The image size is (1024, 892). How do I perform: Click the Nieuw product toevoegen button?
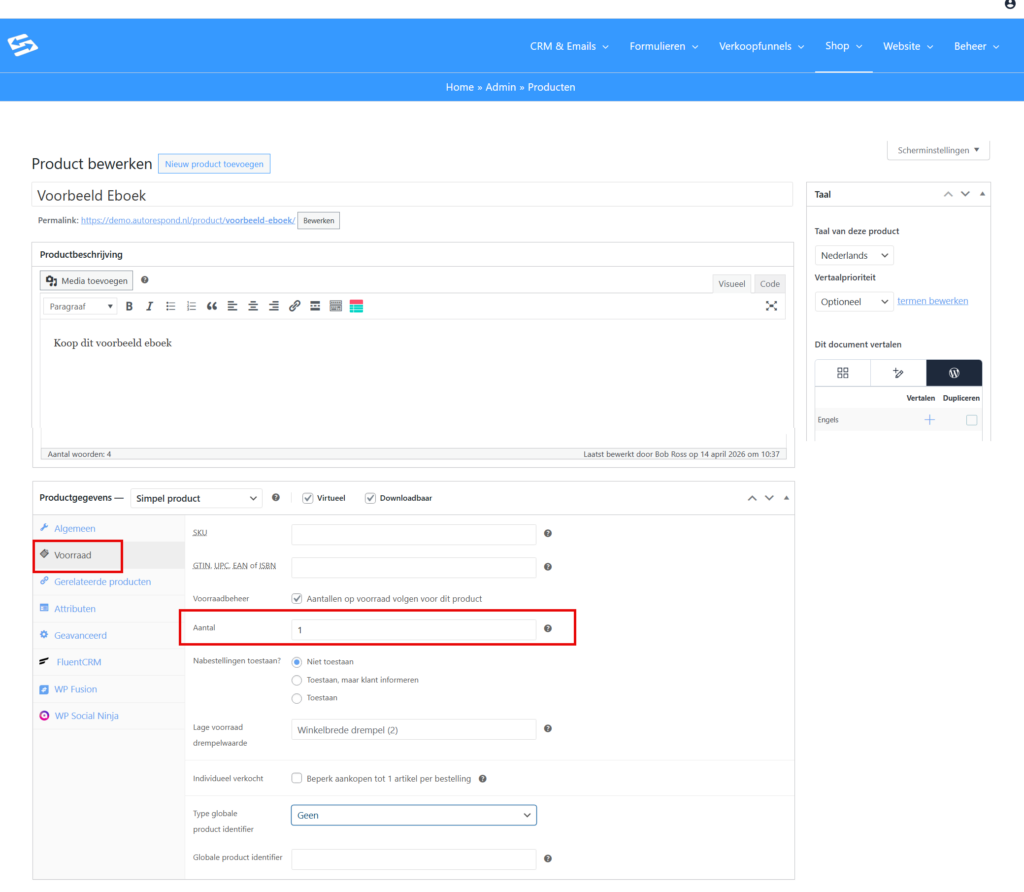click(x=214, y=164)
